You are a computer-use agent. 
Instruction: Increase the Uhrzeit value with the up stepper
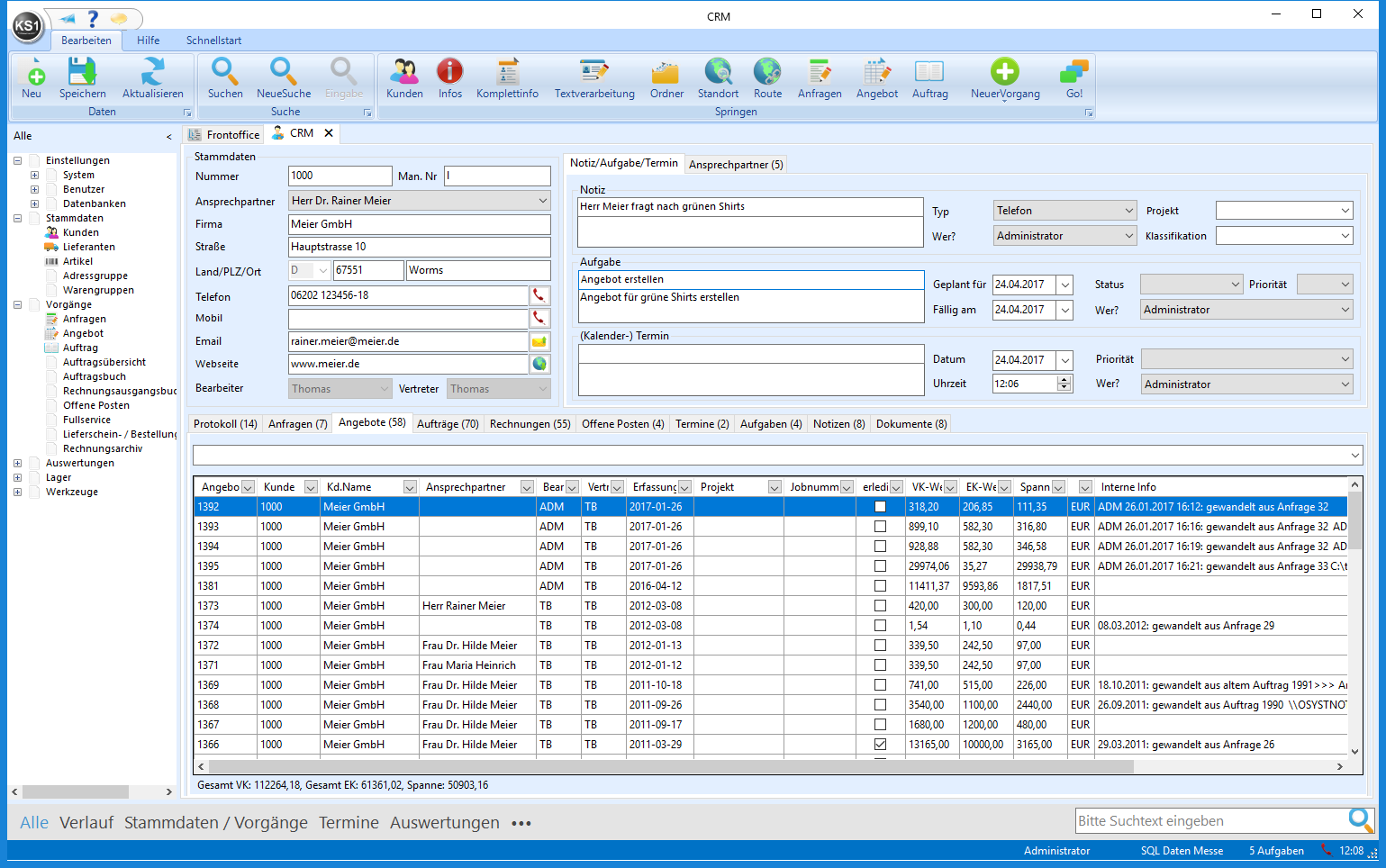coord(1064,378)
